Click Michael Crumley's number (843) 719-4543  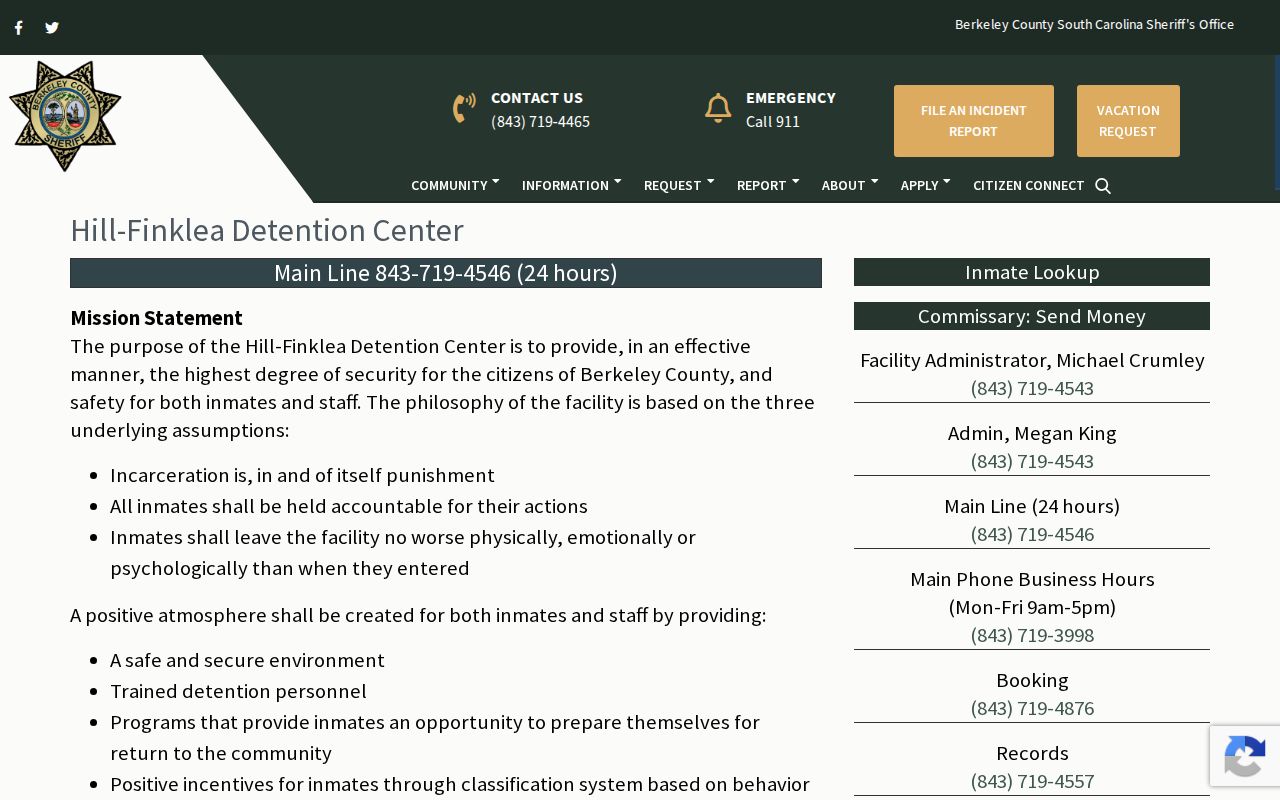(1032, 388)
